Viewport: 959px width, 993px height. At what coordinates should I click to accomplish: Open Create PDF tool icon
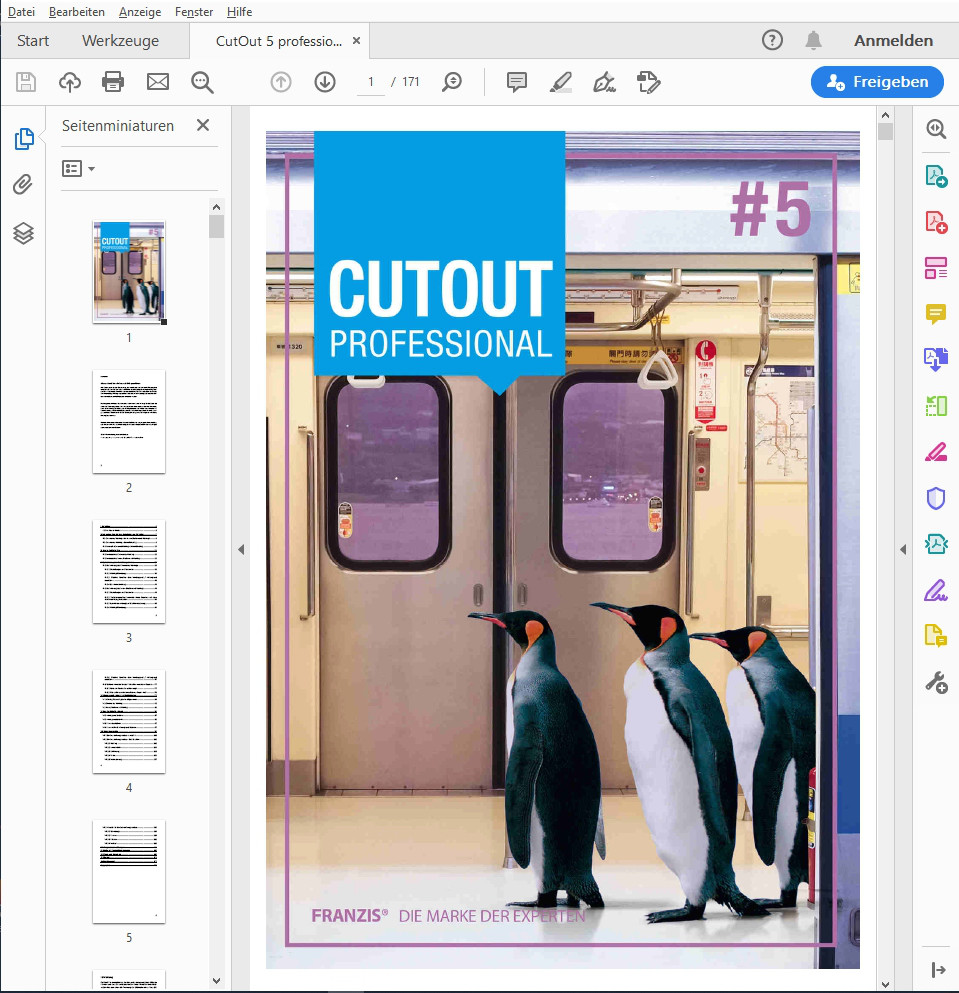click(936, 222)
